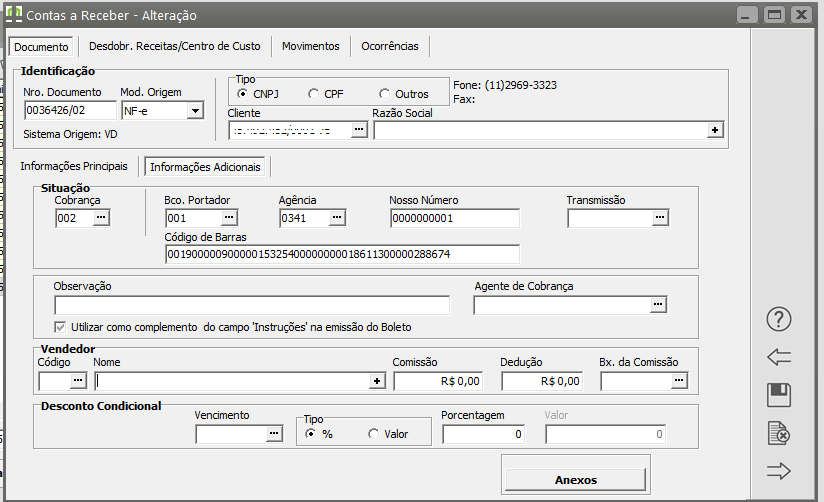The height and width of the screenshot is (502, 824).
Task: Select the CPF radio button
Action: pyautogui.click(x=314, y=94)
